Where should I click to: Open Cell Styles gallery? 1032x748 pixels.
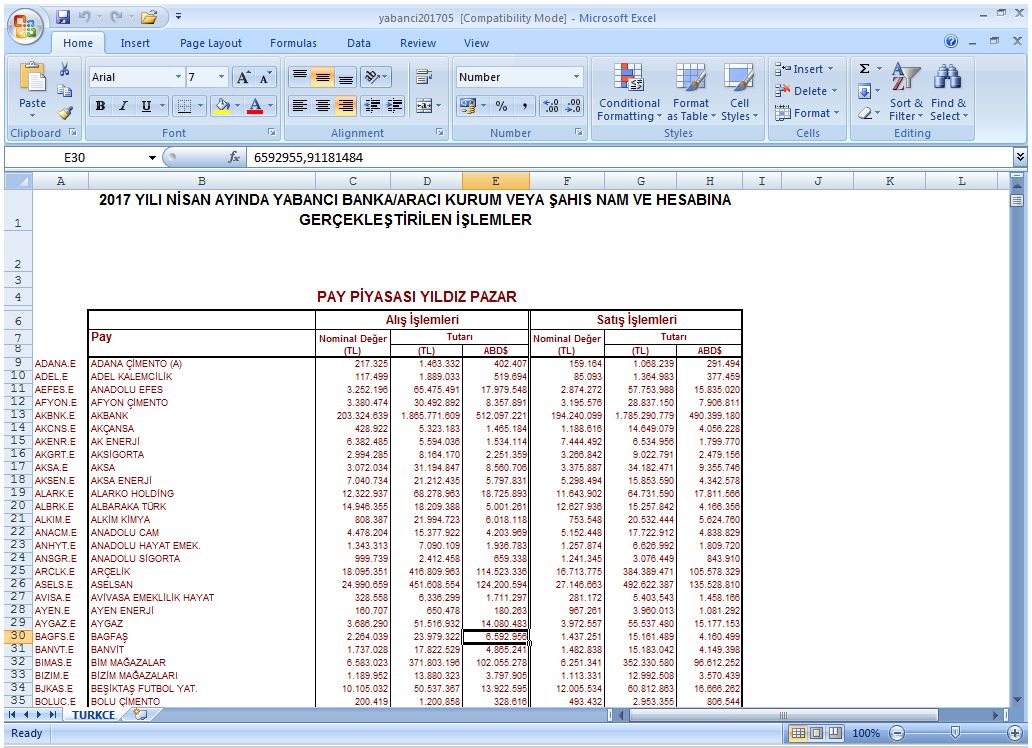click(739, 92)
